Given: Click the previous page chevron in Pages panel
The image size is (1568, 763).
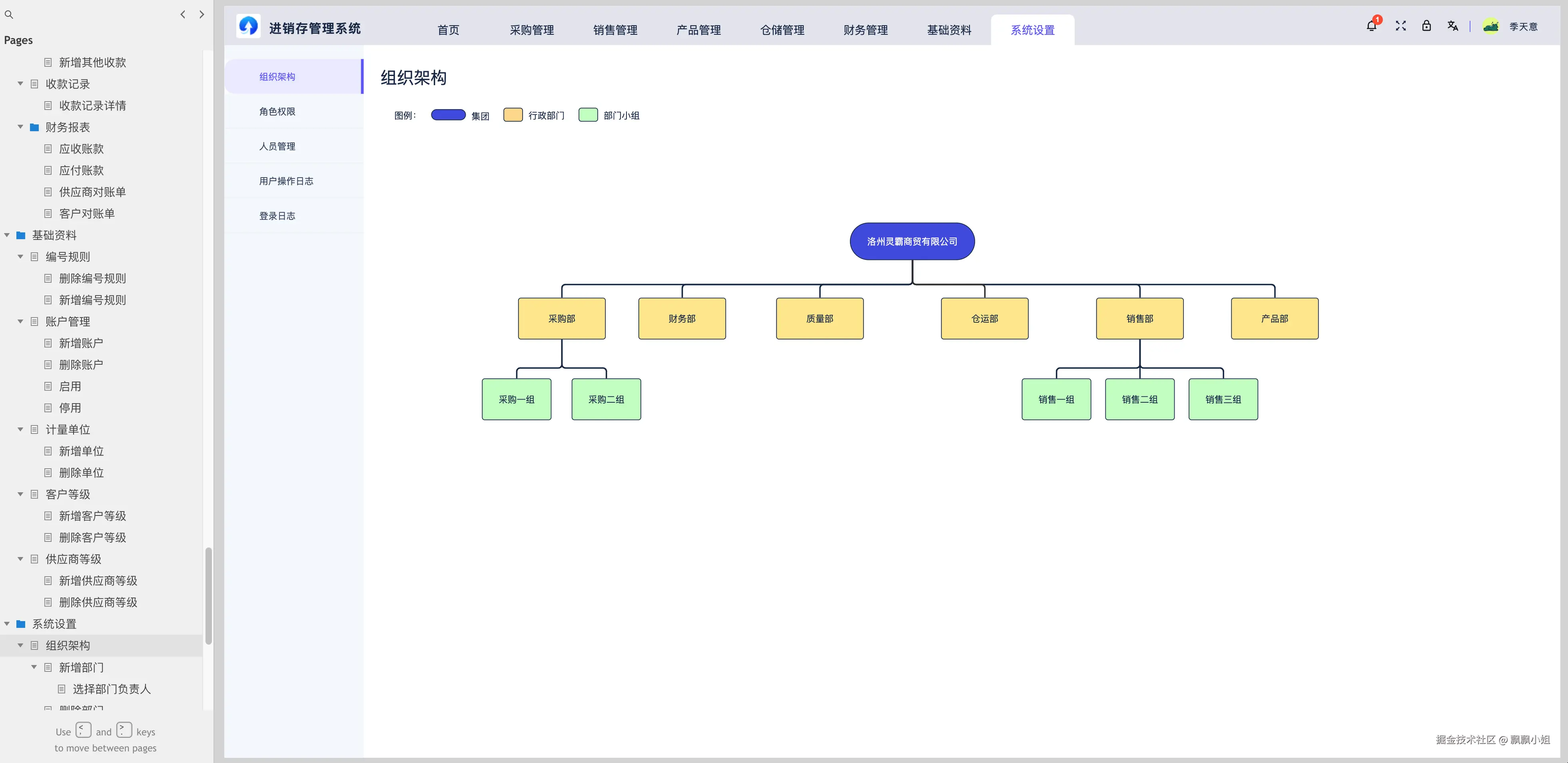Looking at the screenshot, I should 183,14.
